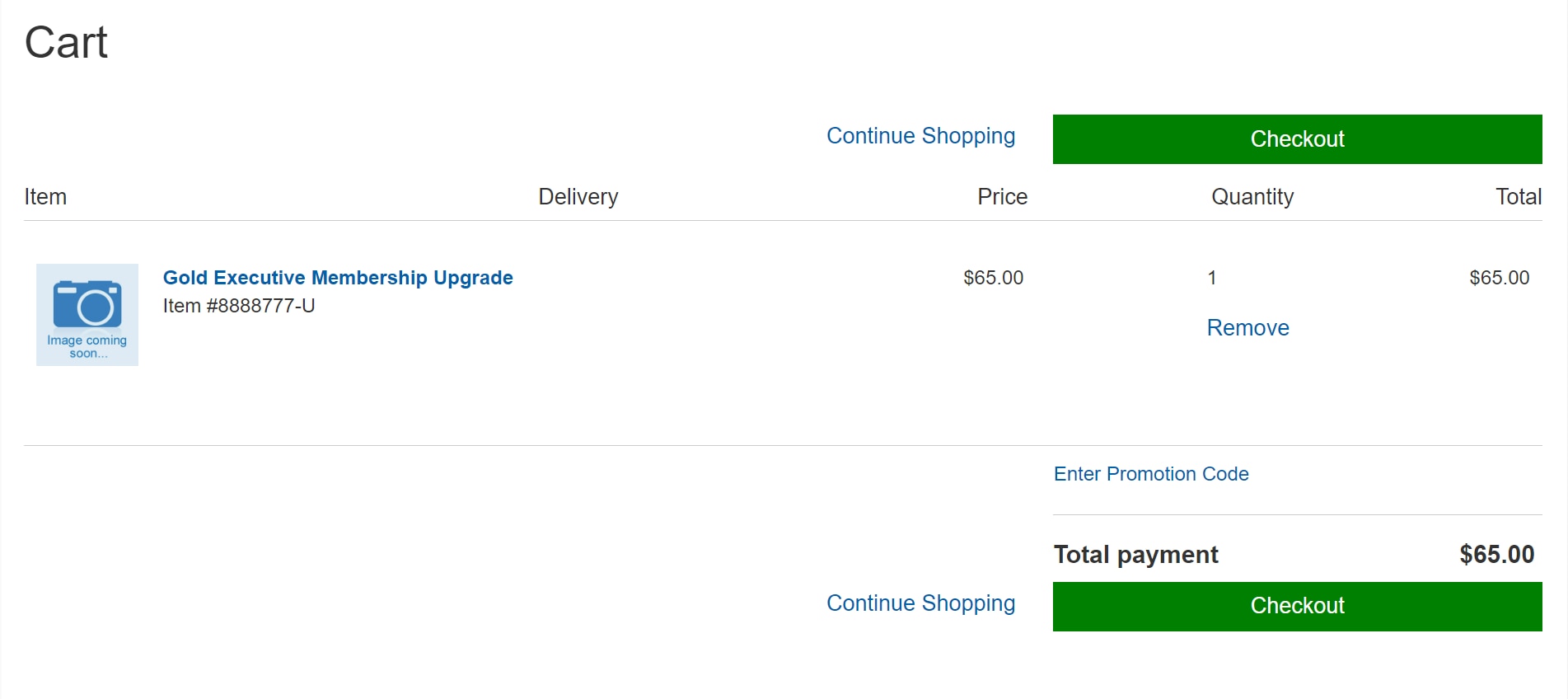Follow the bottom Continue Shopping link
Screen dimensions: 1568x699
(x=920, y=603)
